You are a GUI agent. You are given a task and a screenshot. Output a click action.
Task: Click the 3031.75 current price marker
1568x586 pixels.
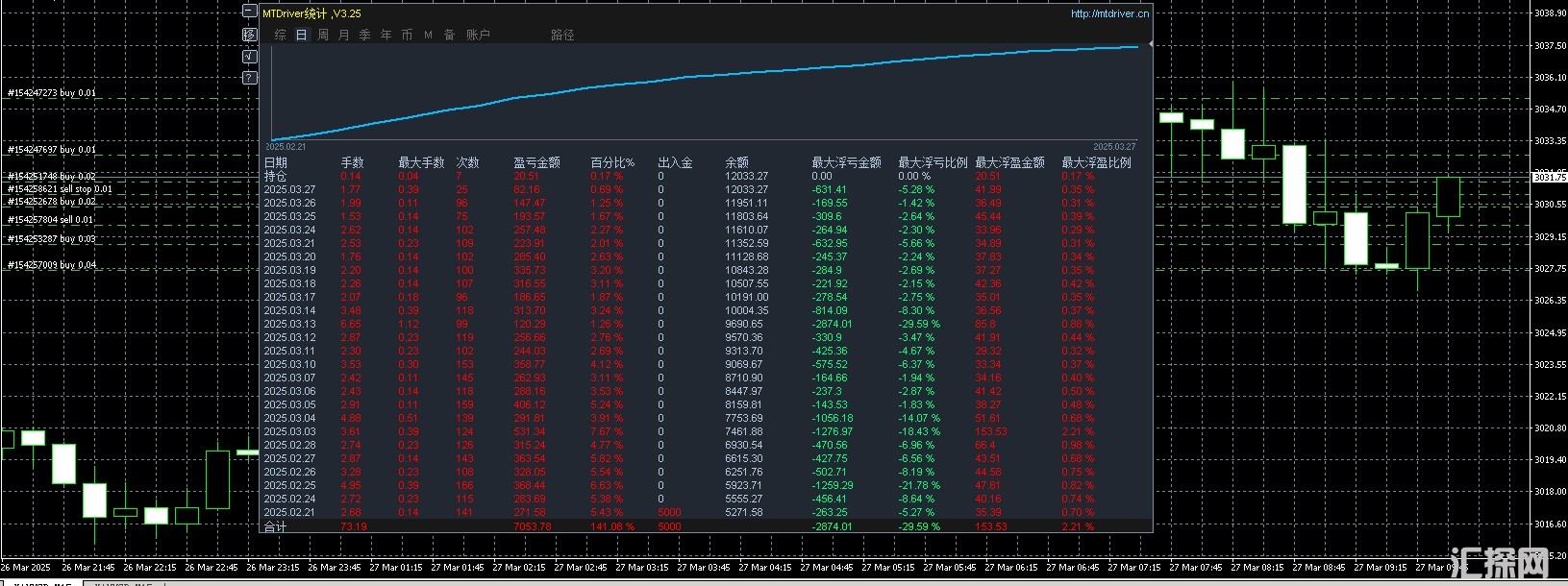(1548, 177)
